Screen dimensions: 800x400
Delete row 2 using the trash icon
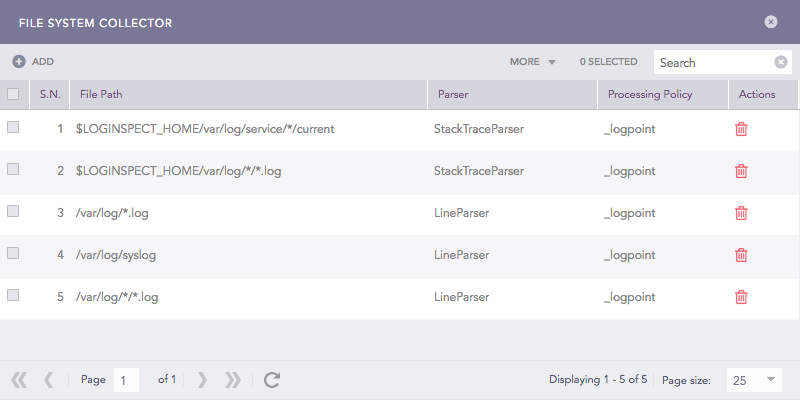click(741, 171)
